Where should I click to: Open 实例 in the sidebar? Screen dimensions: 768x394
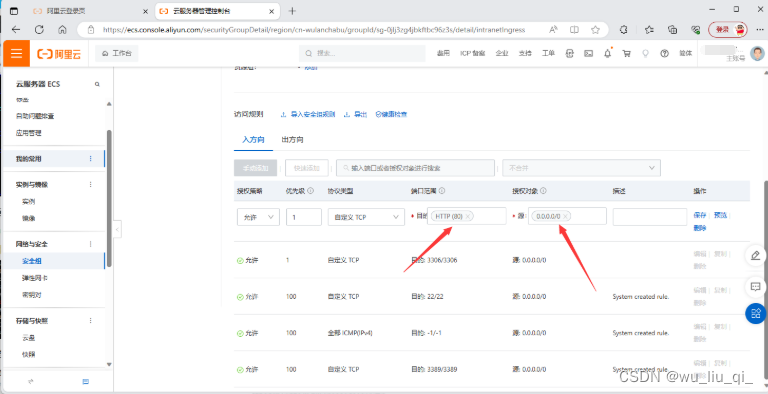pyautogui.click(x=28, y=201)
